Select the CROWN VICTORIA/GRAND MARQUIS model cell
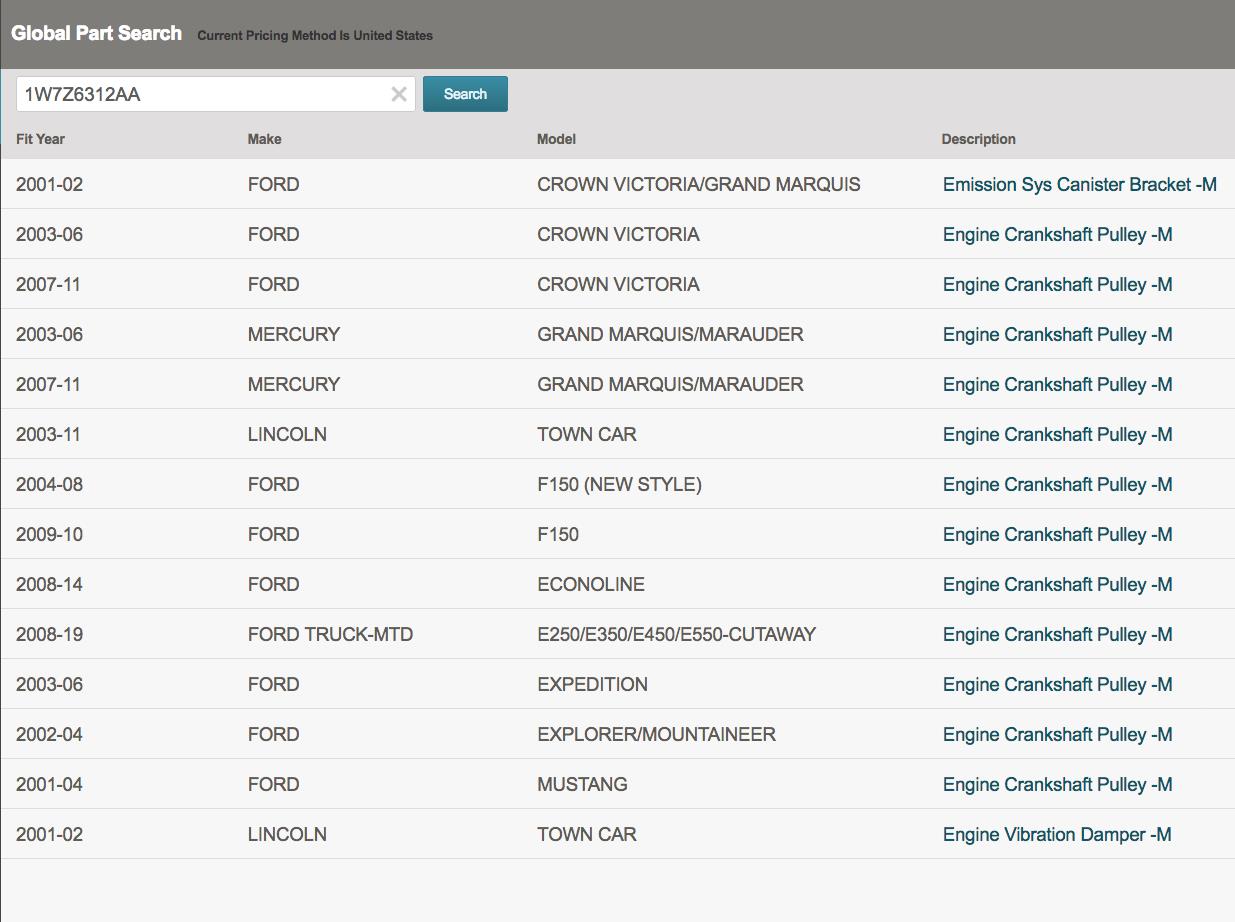 coord(698,184)
